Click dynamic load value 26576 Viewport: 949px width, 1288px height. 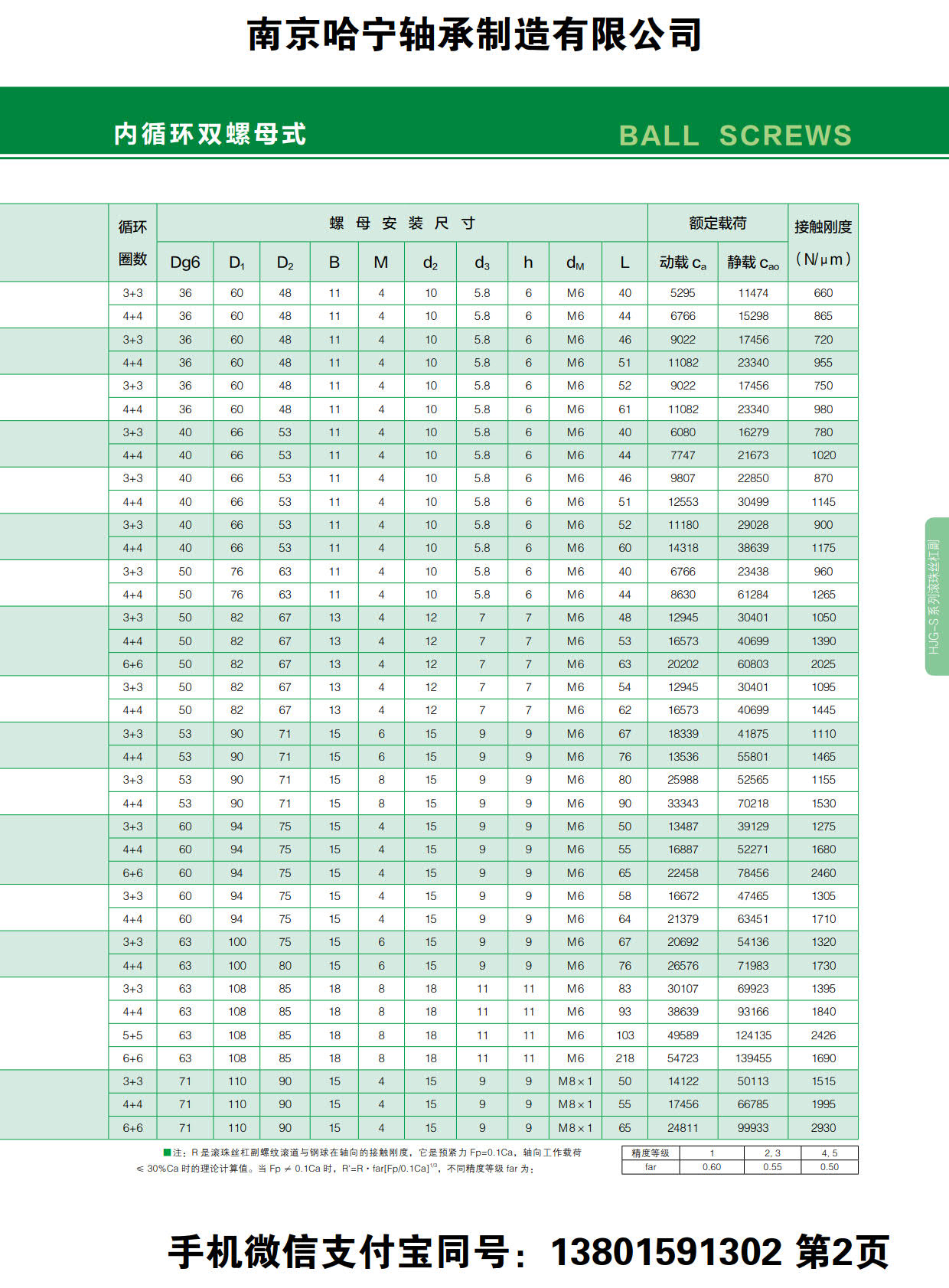683,966
